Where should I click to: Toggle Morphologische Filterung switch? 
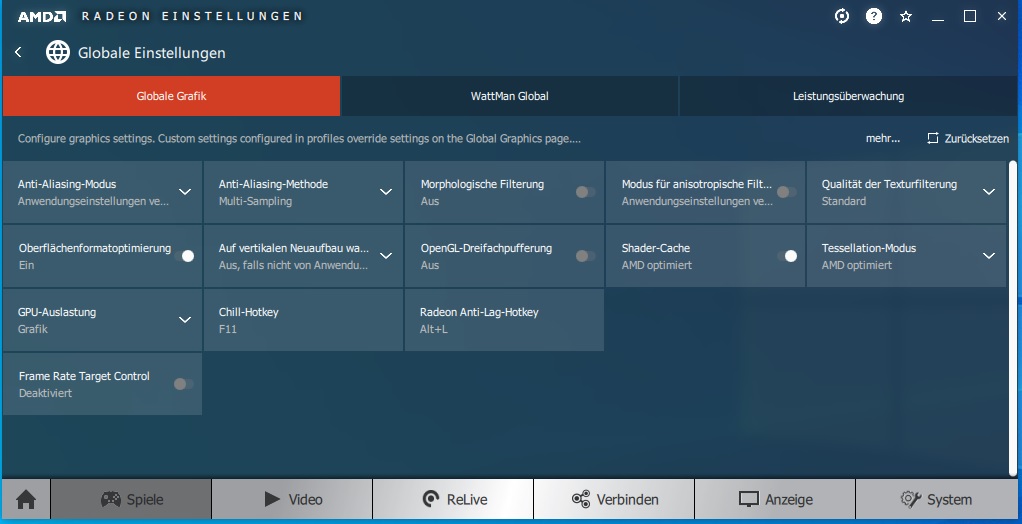point(585,192)
